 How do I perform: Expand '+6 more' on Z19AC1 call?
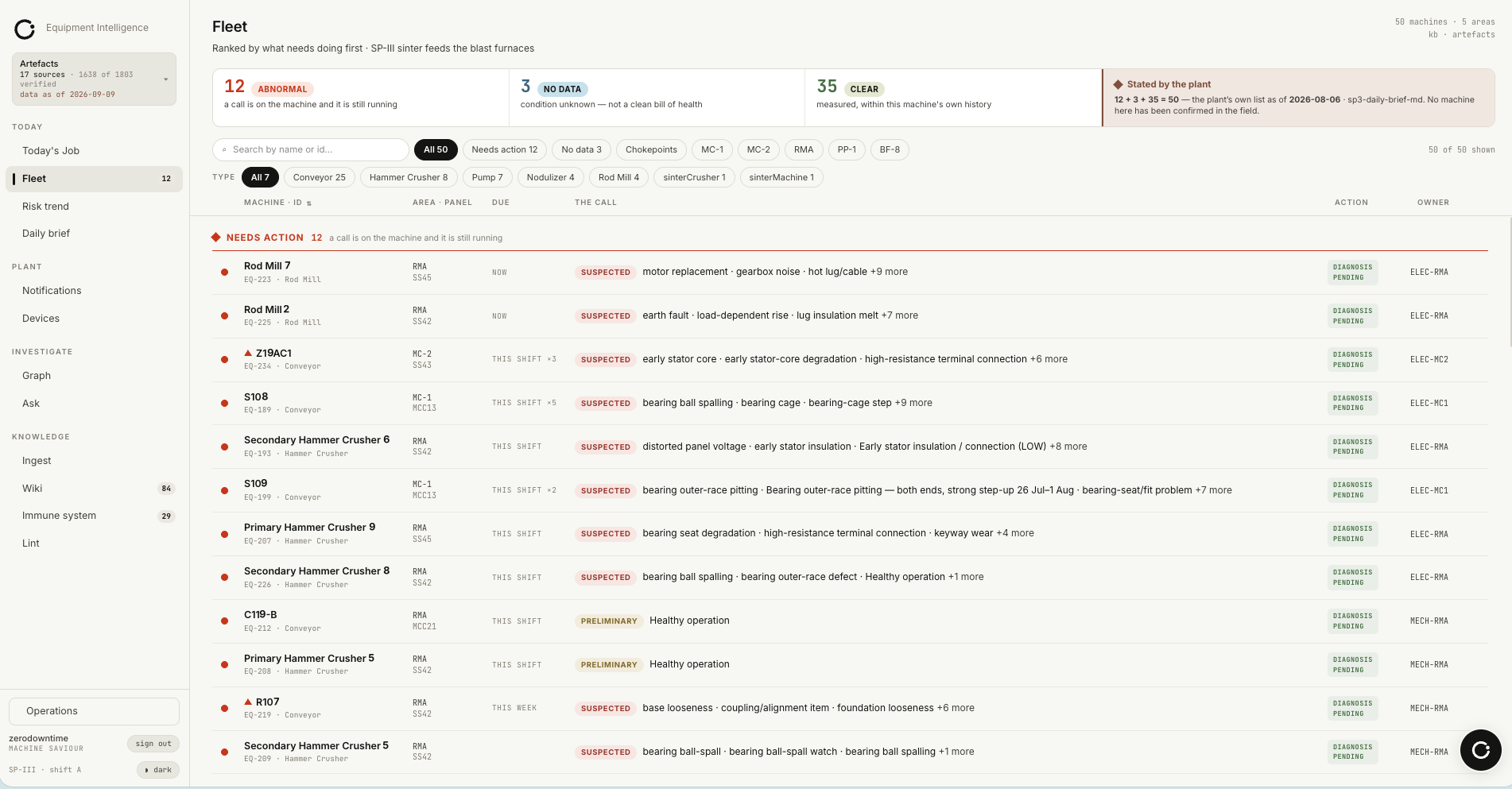[x=1049, y=359]
